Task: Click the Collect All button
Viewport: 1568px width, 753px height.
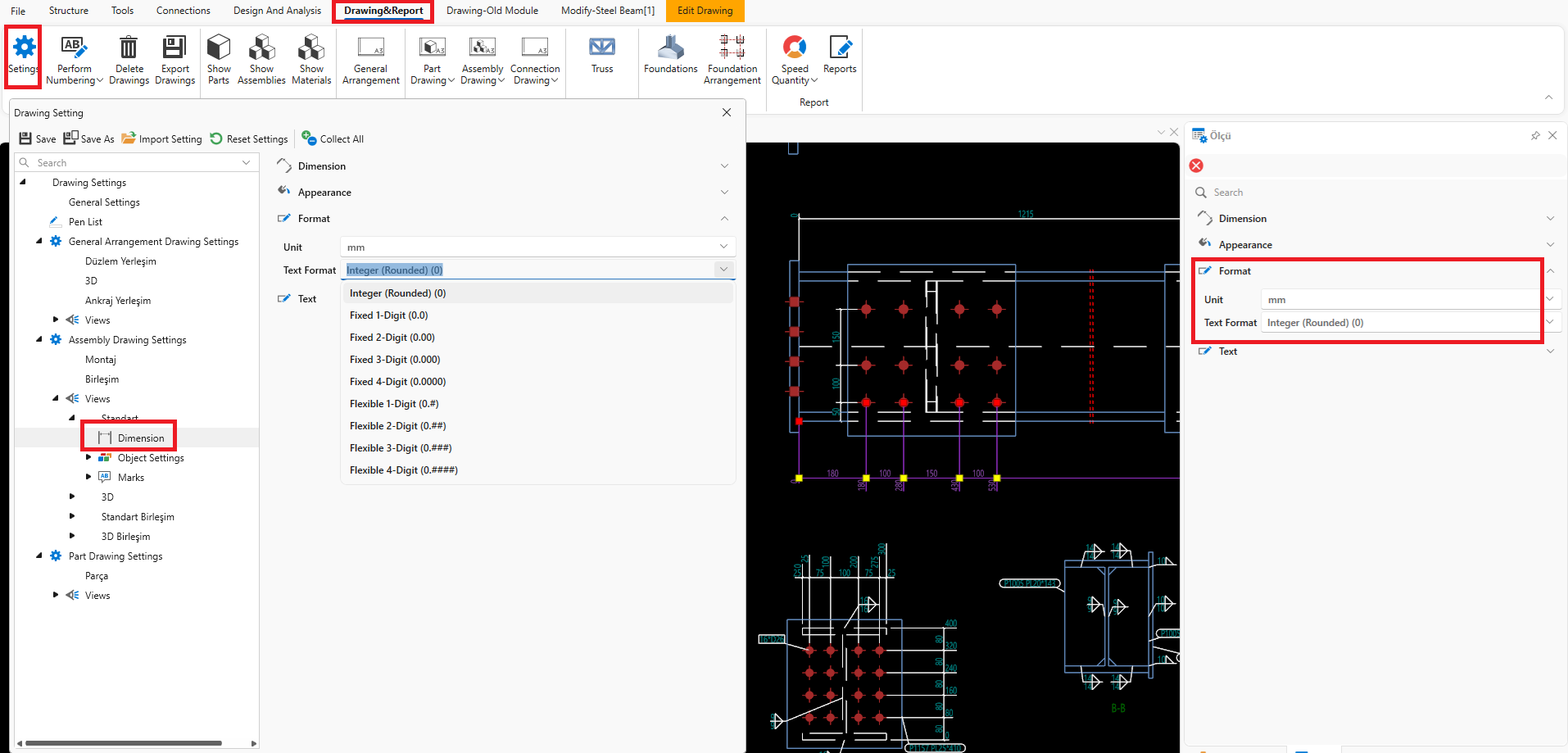Action: [x=333, y=138]
